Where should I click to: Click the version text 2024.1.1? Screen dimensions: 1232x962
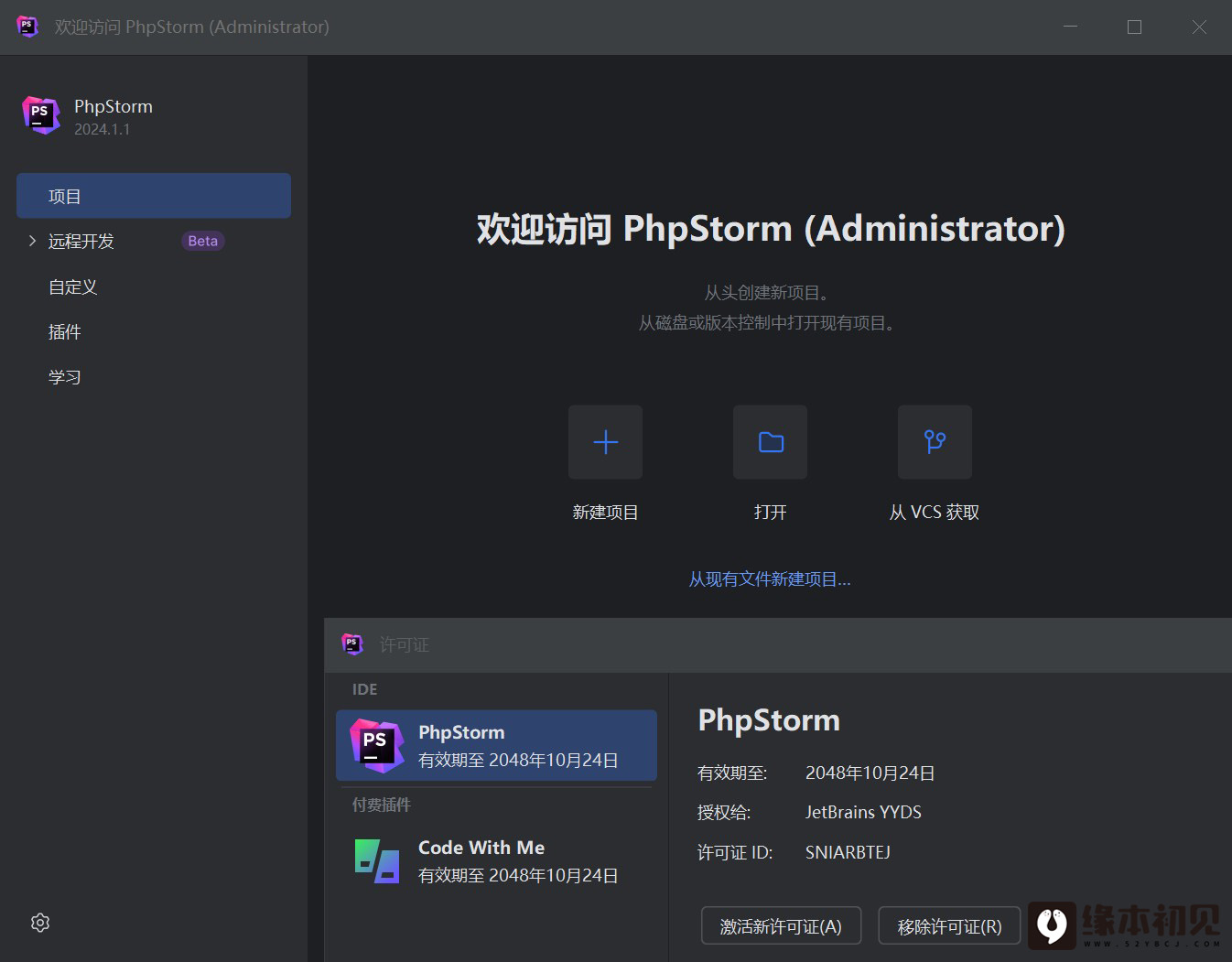tap(102, 129)
